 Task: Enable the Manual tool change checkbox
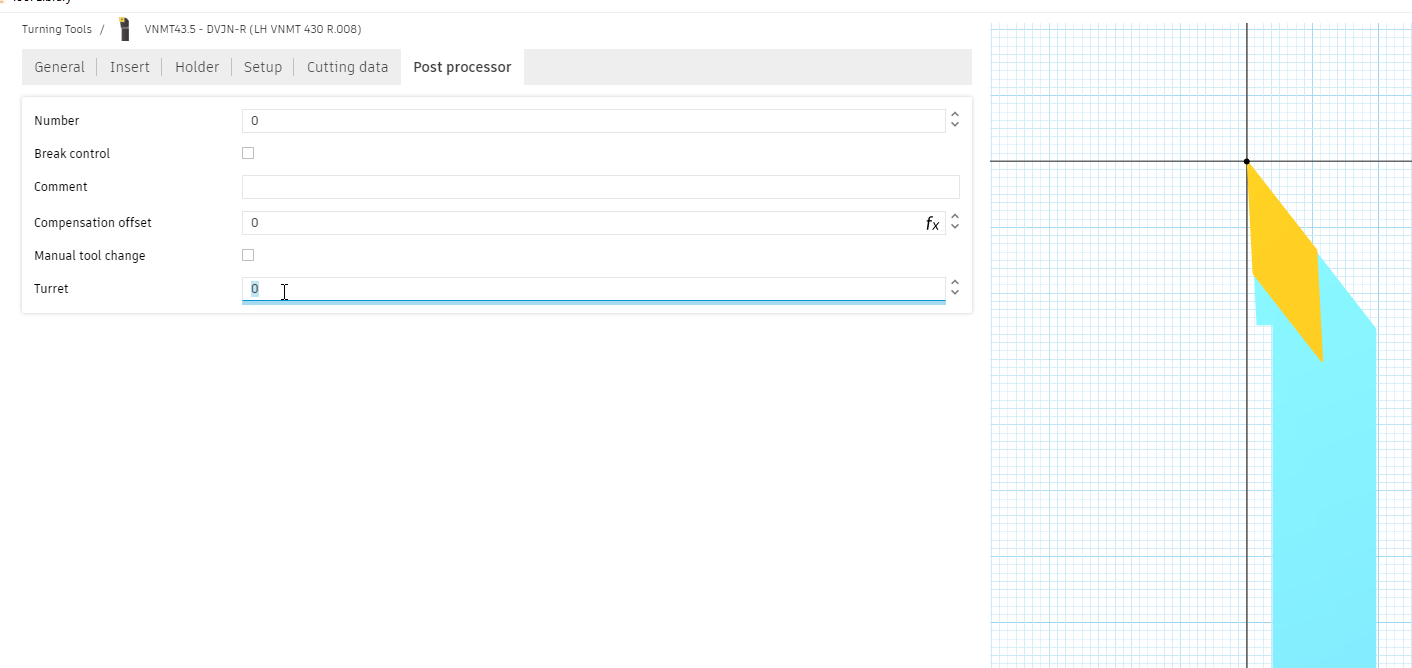[248, 255]
